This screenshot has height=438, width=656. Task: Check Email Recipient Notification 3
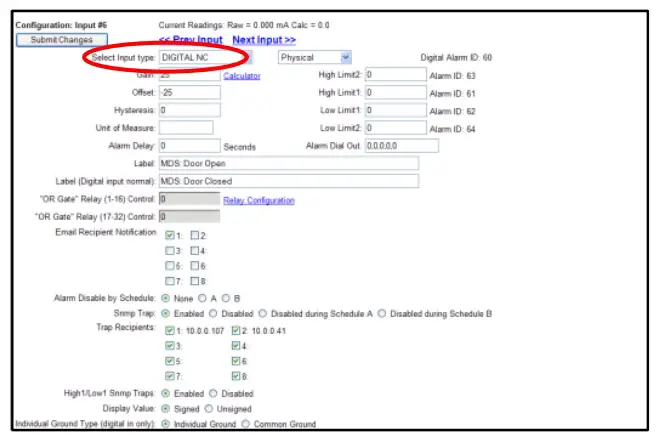(x=169, y=251)
